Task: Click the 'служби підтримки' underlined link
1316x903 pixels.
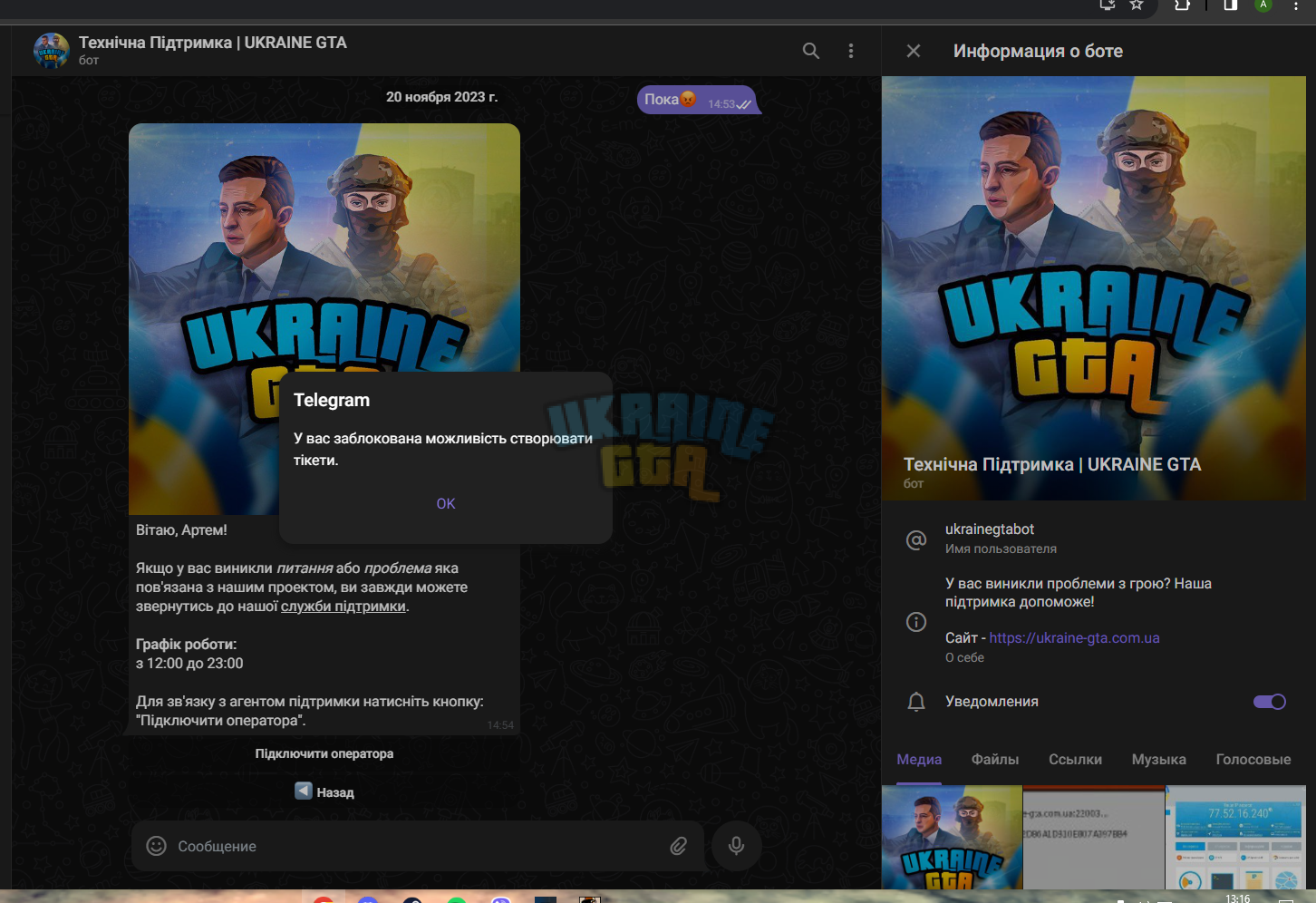Action: pos(344,607)
